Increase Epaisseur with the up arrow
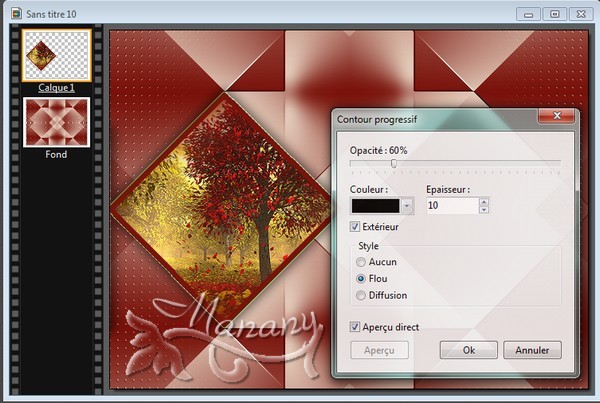600x403 pixels. 484,202
